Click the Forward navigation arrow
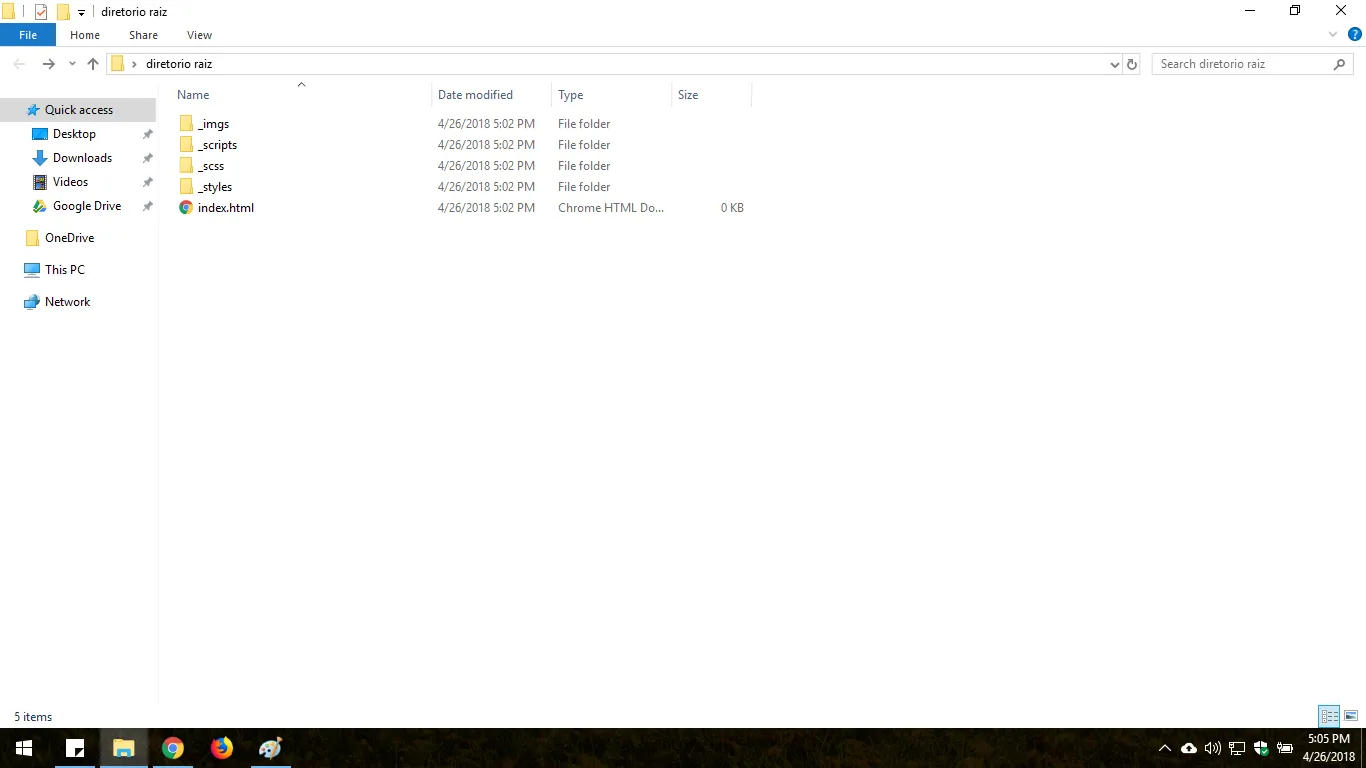Viewport: 1366px width, 768px height. [48, 64]
